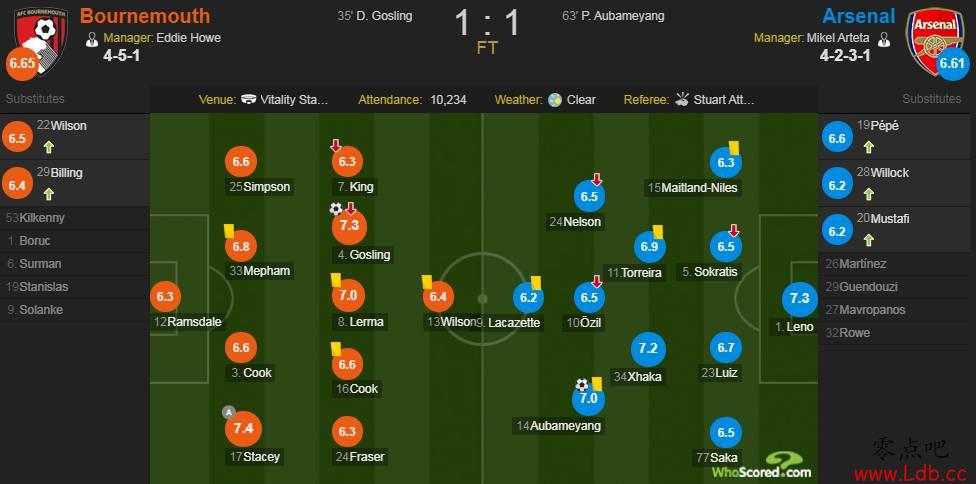Click Xhaka's 7.2 rating circle
Viewport: 976px width, 484px height.
coord(648,348)
